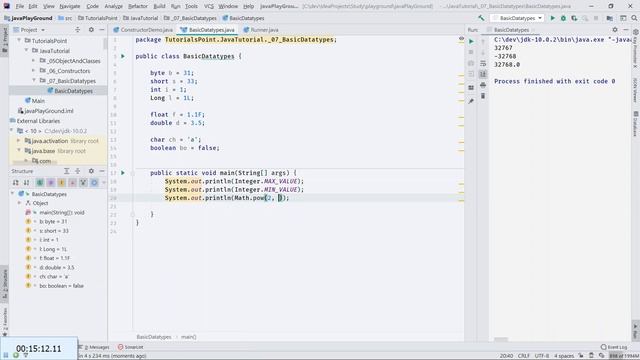Click run gutter arrow beside class declaration
Viewport: 640px width, 360px height.
click(x=123, y=56)
